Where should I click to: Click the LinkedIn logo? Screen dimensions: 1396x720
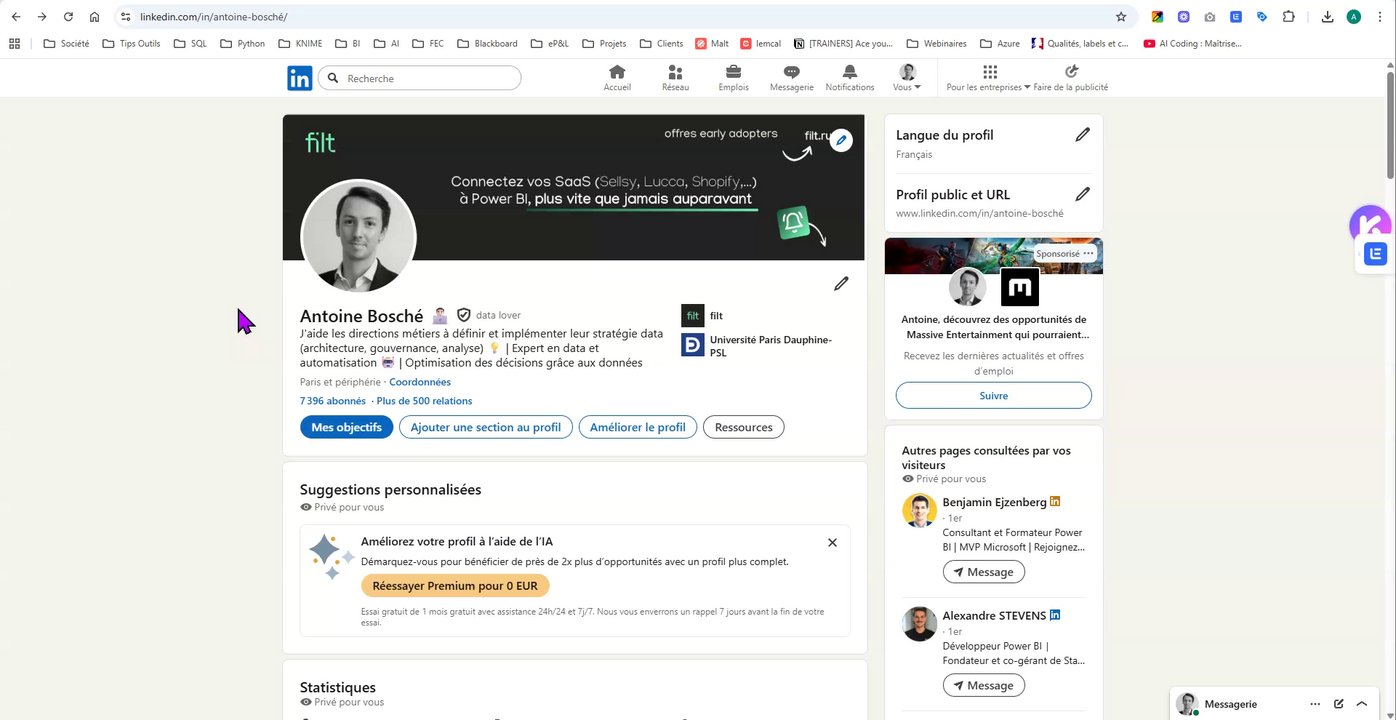tap(299, 78)
